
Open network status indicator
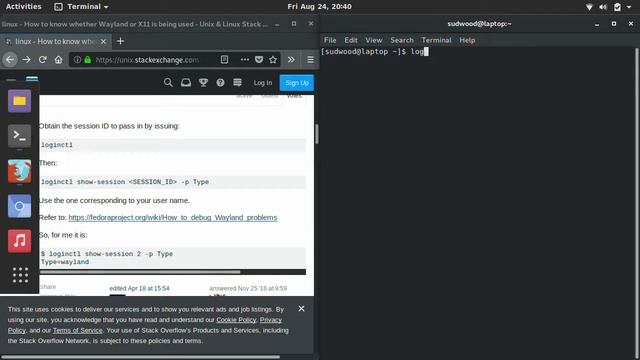coord(589,7)
